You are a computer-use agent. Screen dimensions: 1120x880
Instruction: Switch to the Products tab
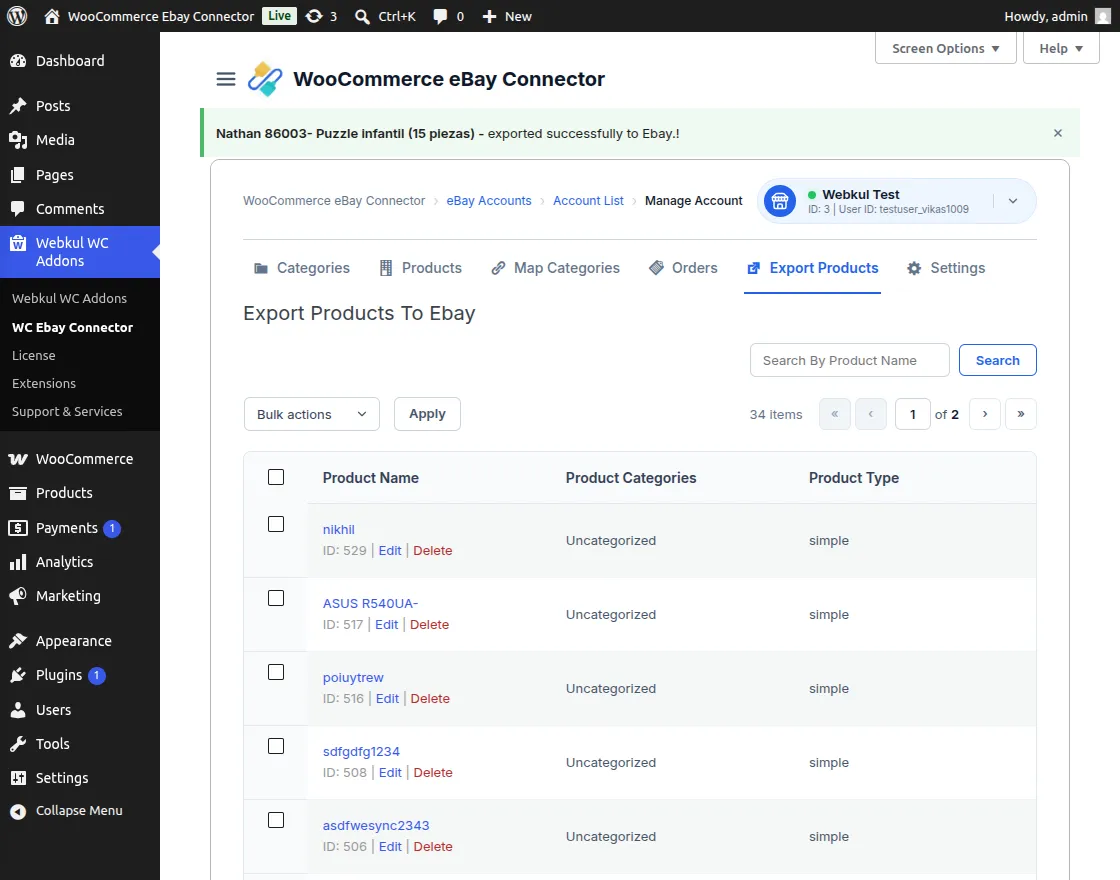pyautogui.click(x=421, y=268)
